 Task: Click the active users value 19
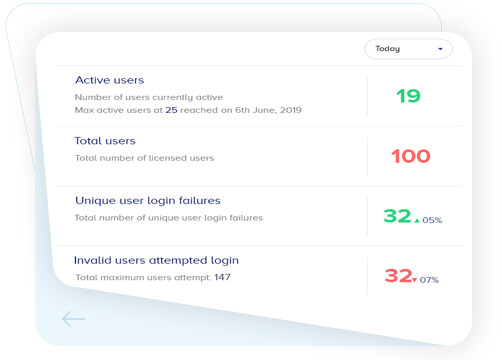point(408,96)
